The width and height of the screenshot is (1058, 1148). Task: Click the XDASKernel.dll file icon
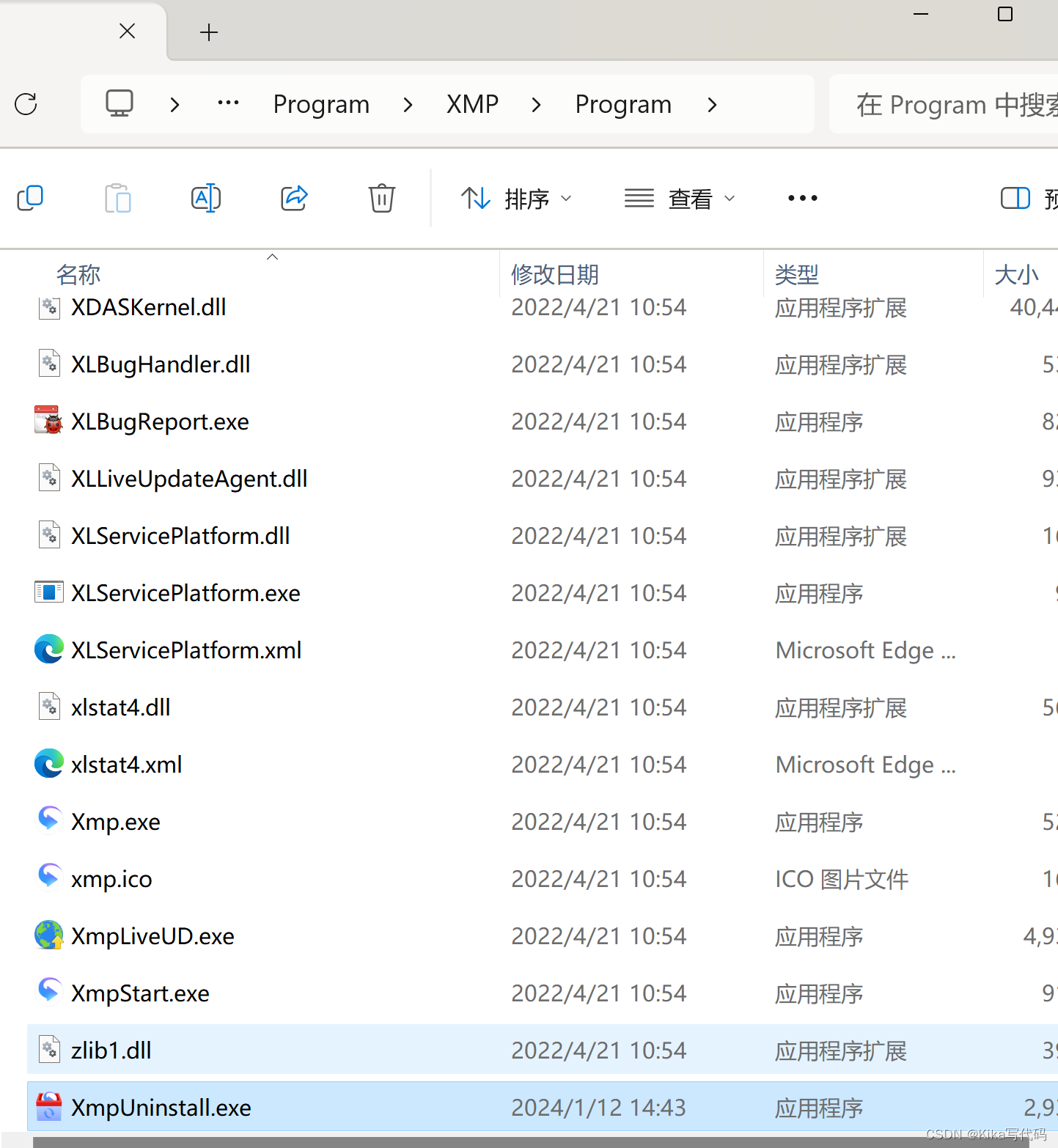pos(49,306)
